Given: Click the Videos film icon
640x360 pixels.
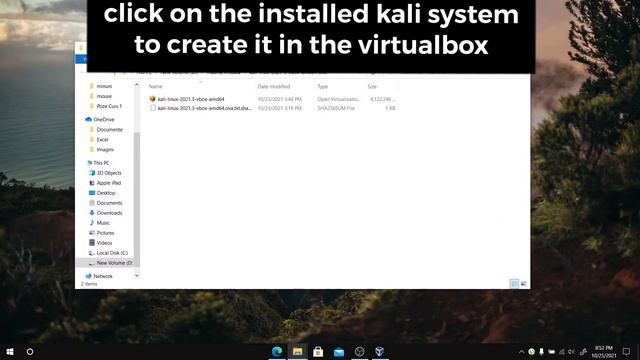Looking at the screenshot, I should [92, 243].
